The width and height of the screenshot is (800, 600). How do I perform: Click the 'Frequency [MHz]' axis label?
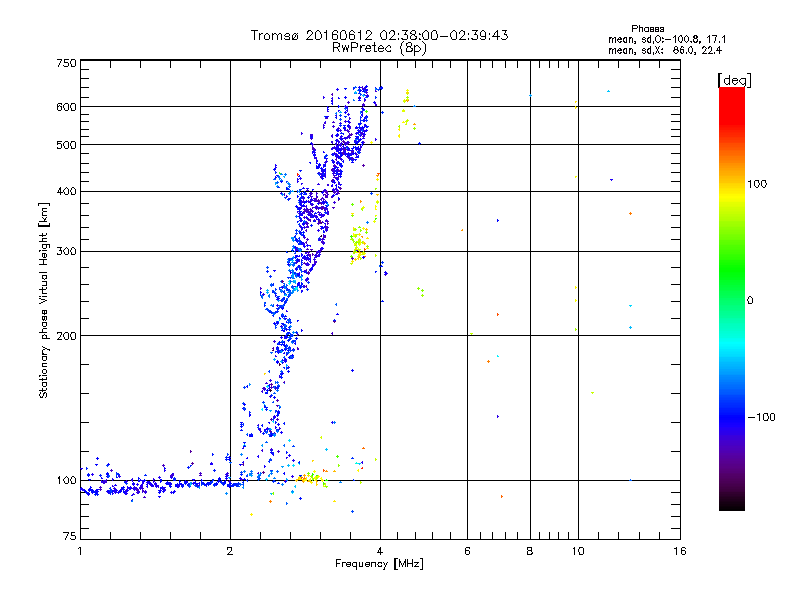(x=379, y=564)
